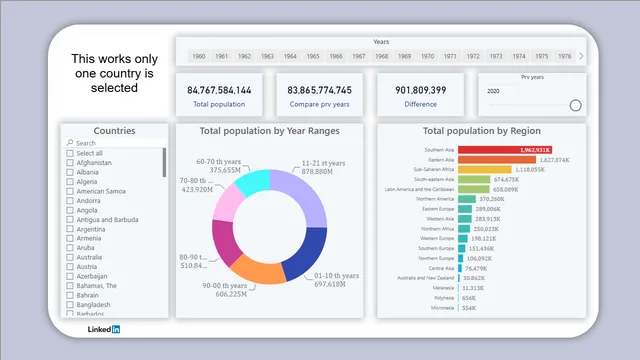Click the search magnifier icon in Countries
Screen dimensions: 640x360
click(70, 142)
